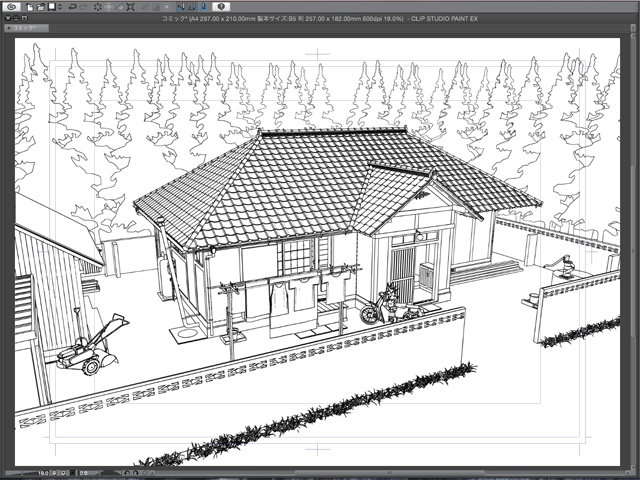
Task: Click the zoom in button in status bar
Action: coord(63,473)
